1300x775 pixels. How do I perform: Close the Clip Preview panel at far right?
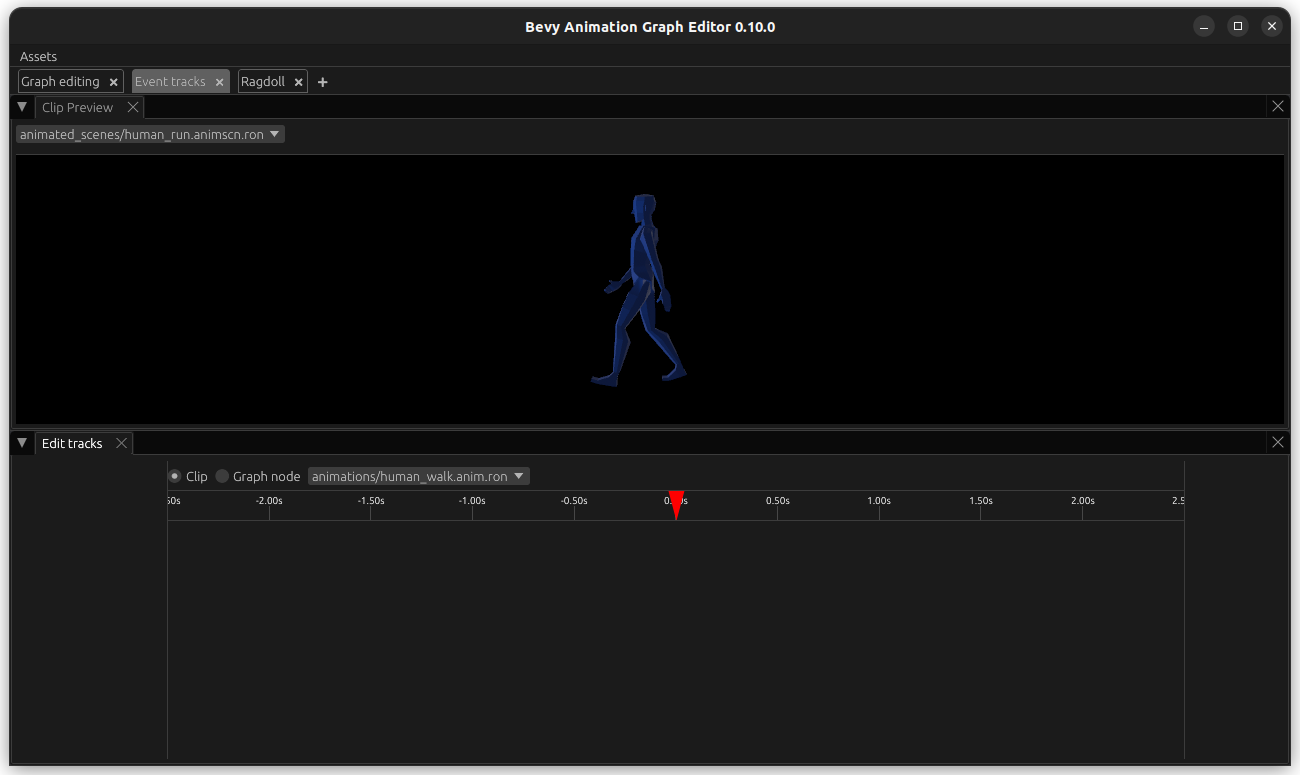[1277, 106]
